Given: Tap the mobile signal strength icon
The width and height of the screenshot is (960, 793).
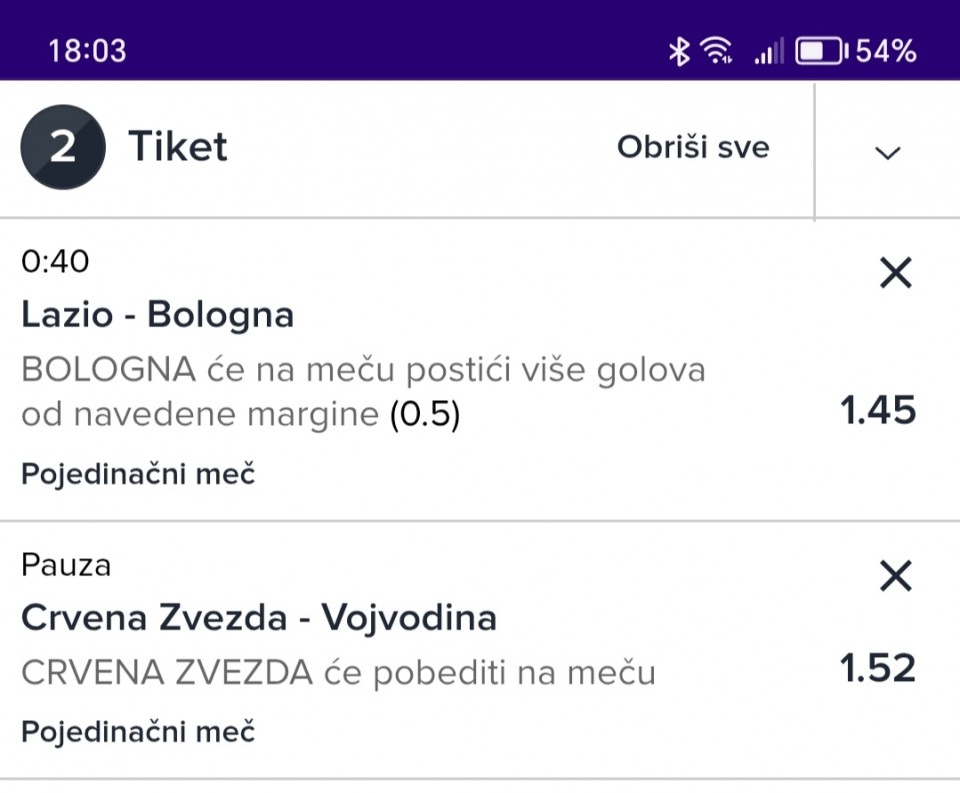Looking at the screenshot, I should (768, 52).
